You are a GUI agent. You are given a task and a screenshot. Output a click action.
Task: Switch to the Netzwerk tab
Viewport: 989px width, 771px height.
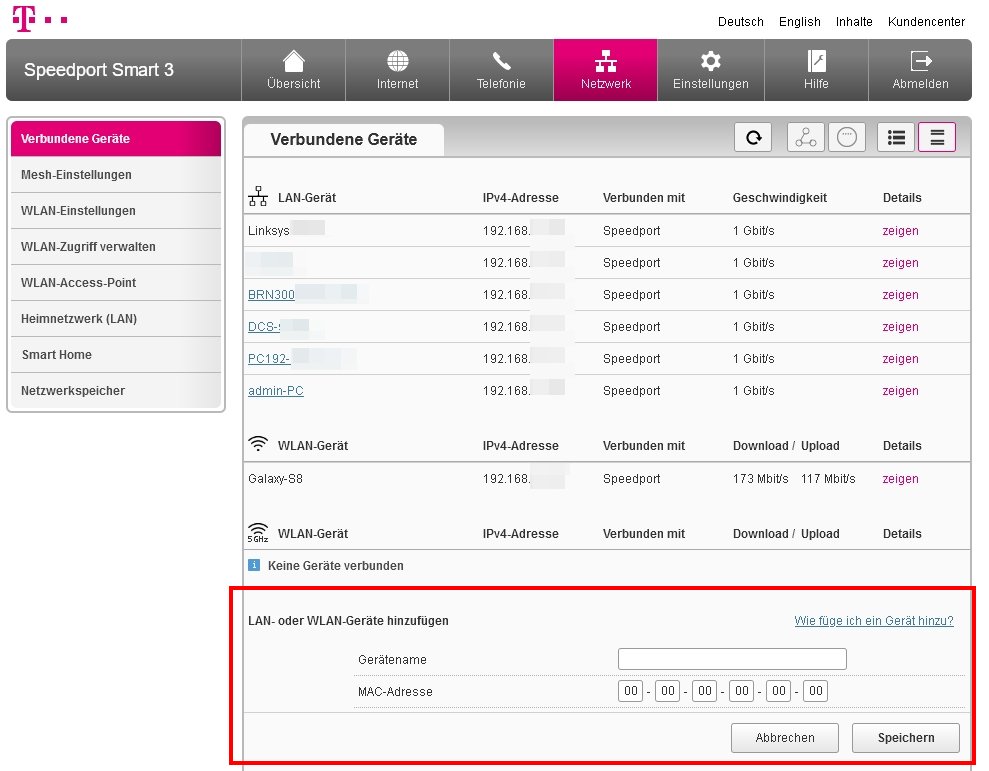605,68
